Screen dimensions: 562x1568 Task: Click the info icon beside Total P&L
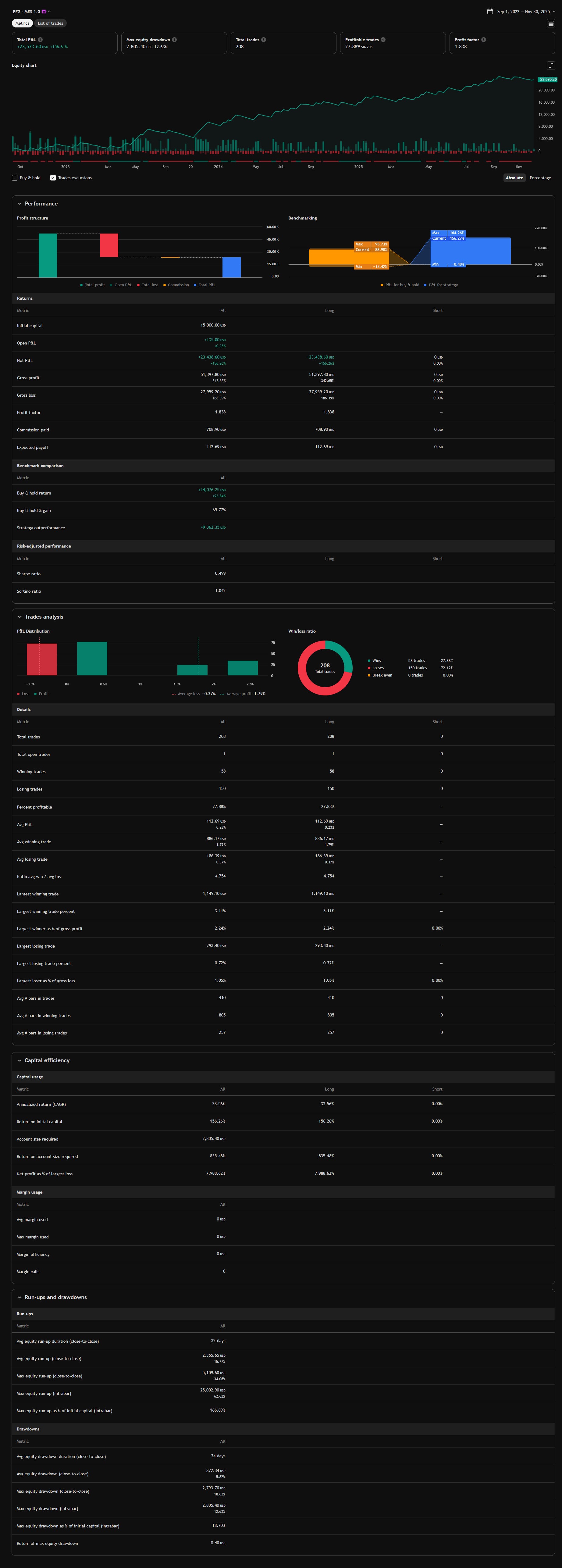[40, 40]
